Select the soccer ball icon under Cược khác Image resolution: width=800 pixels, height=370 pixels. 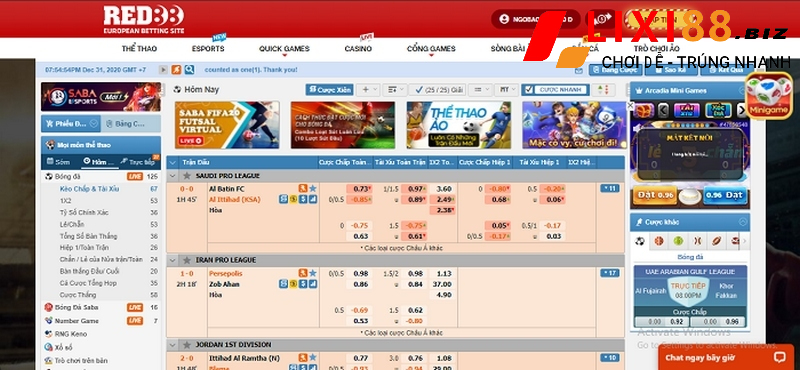click(640, 241)
